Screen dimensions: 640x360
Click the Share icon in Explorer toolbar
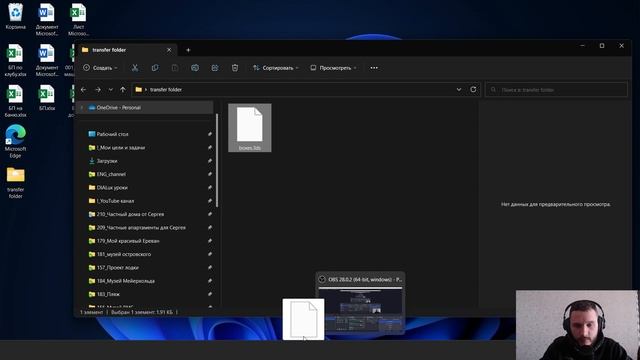pos(215,68)
